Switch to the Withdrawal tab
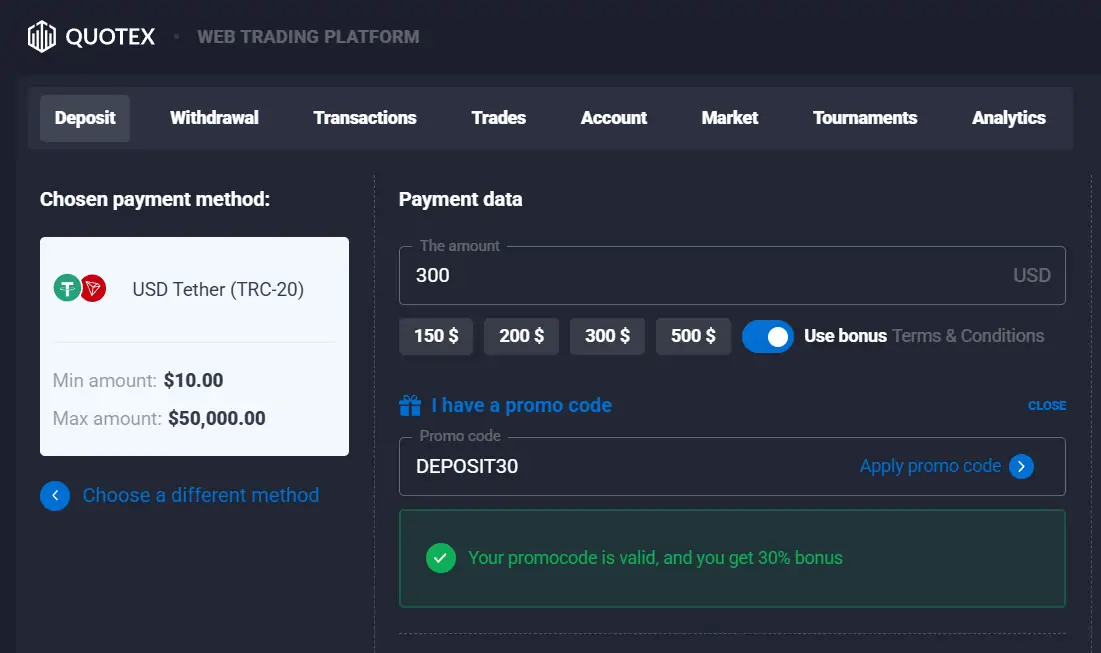 214,117
